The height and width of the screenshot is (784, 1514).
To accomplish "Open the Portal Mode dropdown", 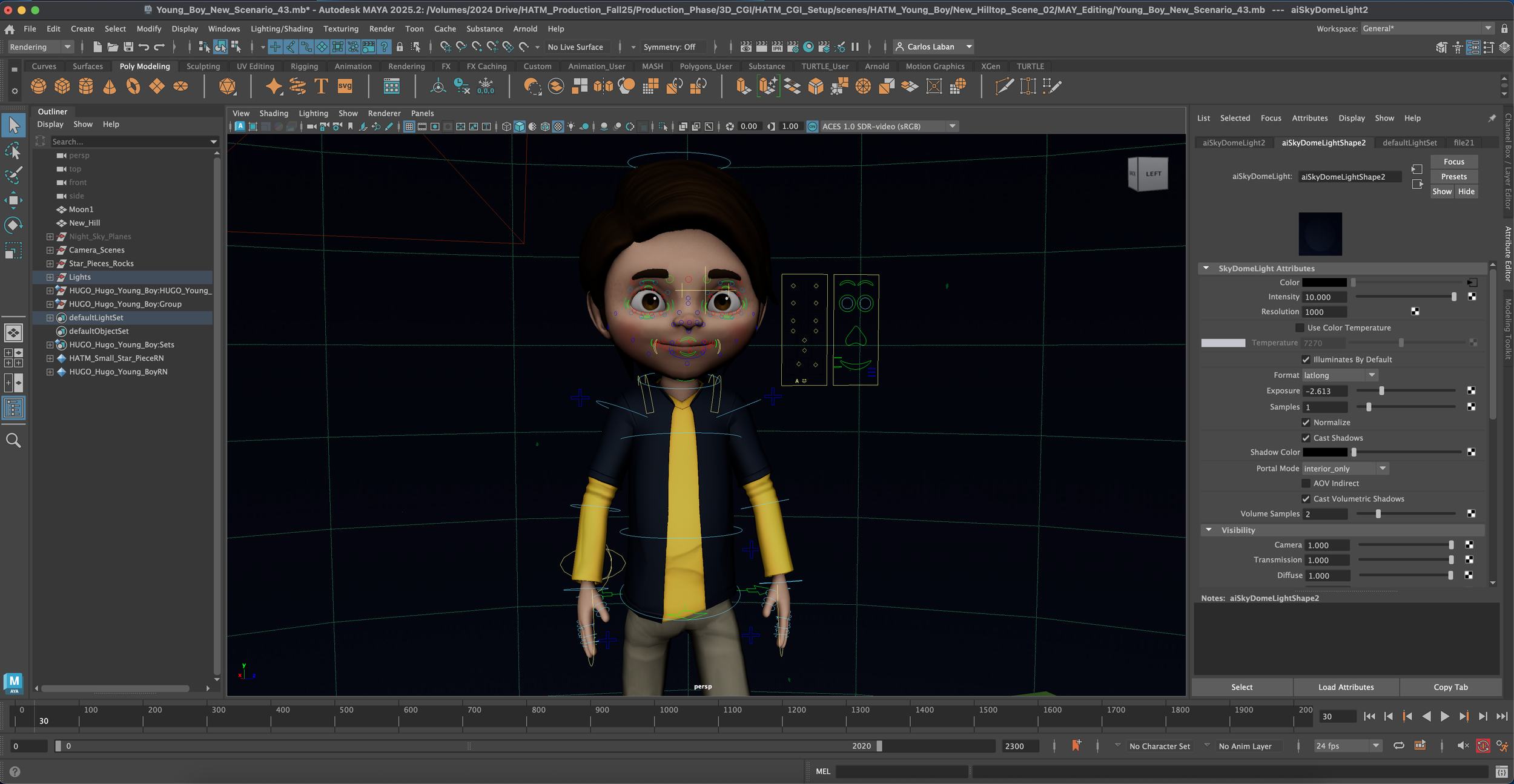I will 1346,469.
